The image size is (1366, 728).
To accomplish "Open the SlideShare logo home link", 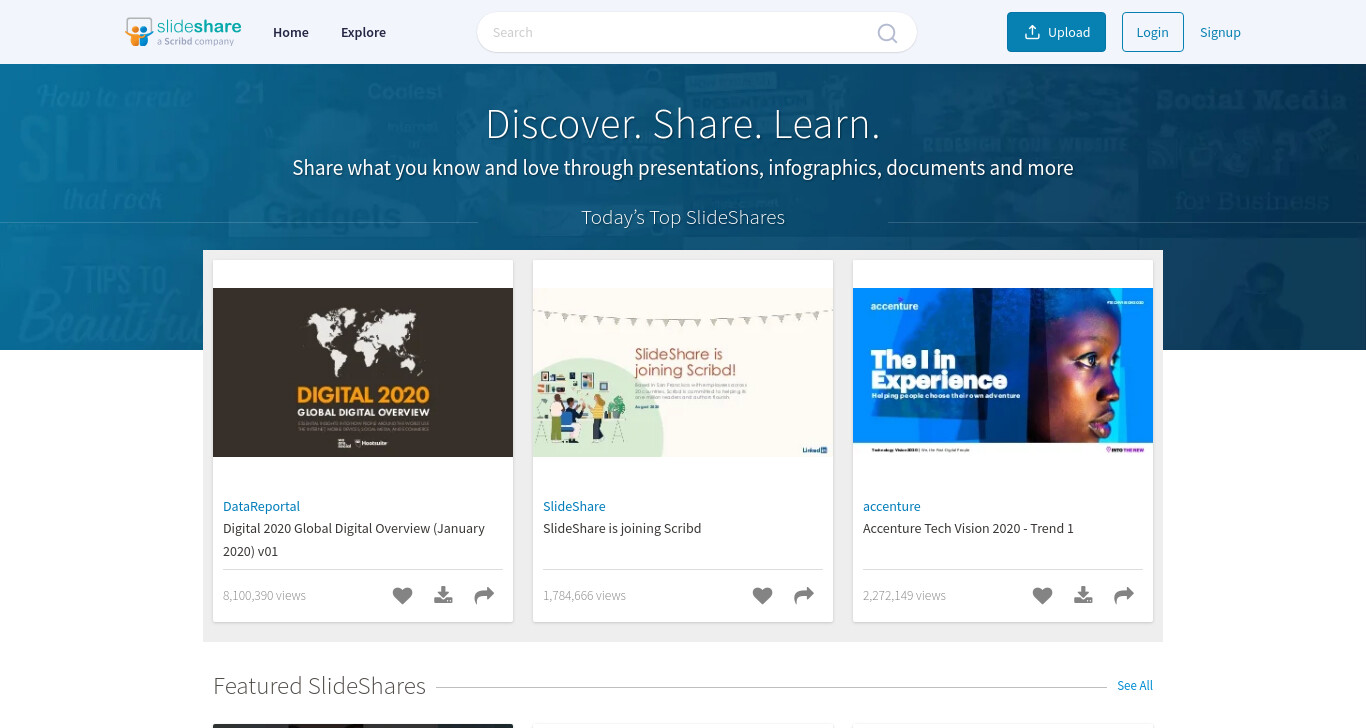I will (183, 32).
